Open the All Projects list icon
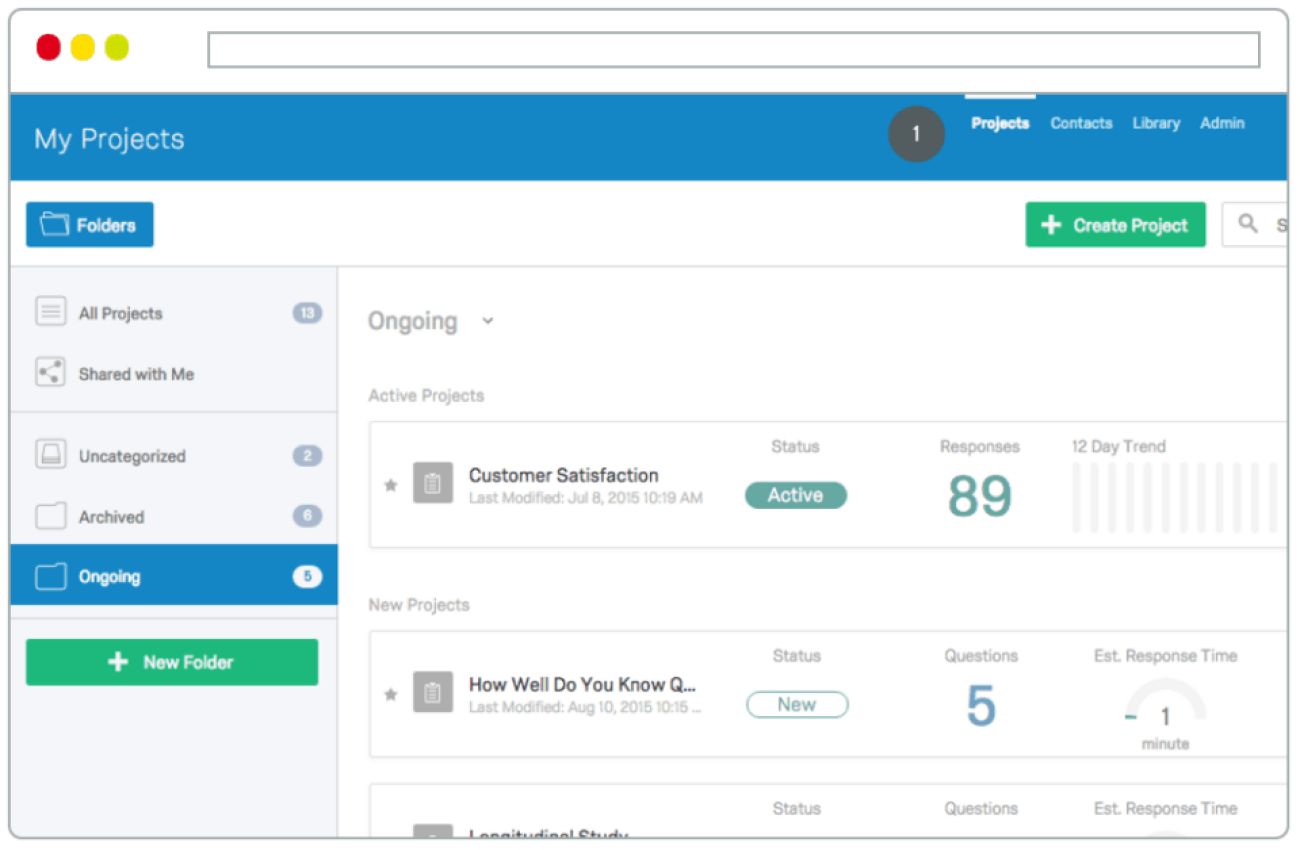The width and height of the screenshot is (1300, 850). tap(50, 312)
